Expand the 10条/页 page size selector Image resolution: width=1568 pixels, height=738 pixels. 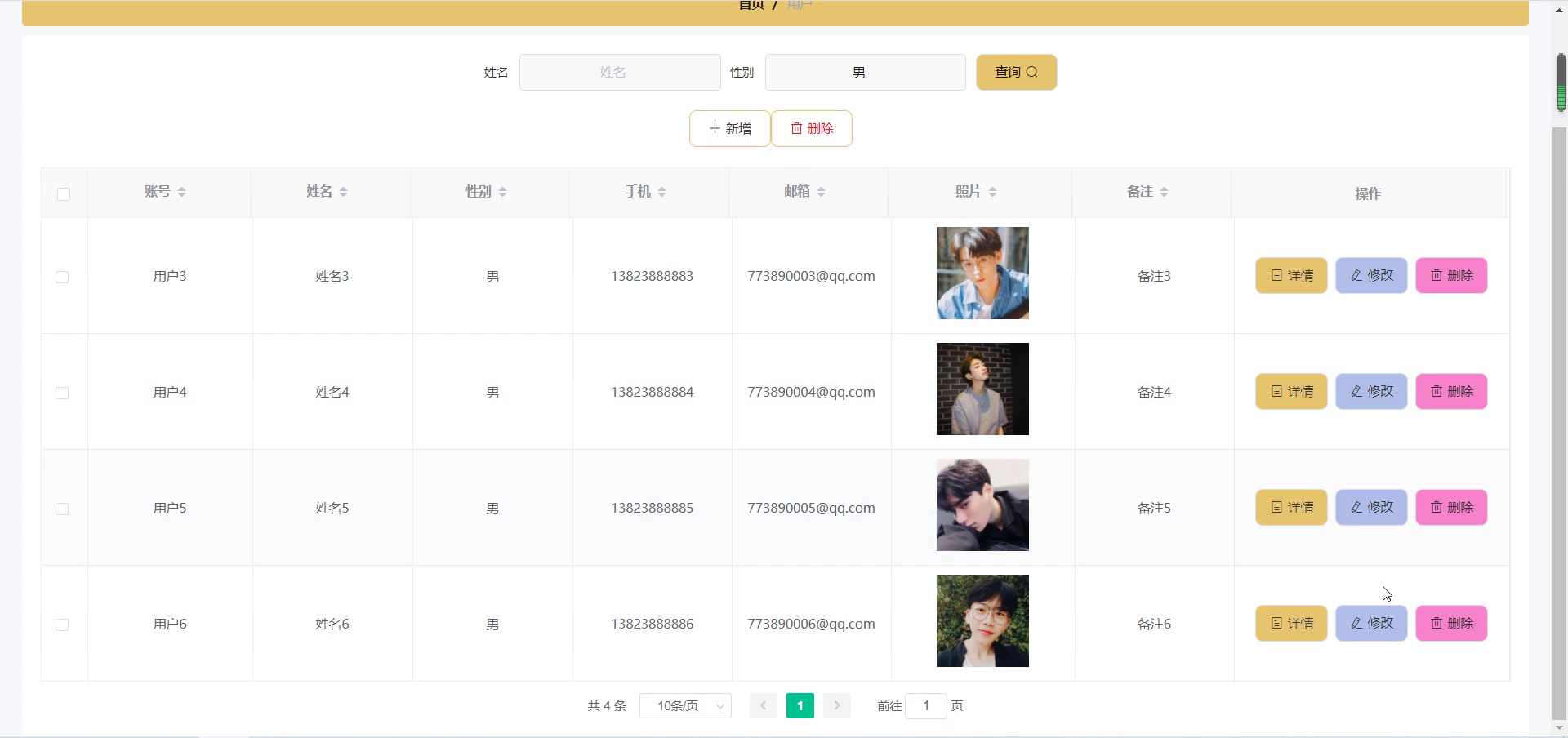coord(685,705)
